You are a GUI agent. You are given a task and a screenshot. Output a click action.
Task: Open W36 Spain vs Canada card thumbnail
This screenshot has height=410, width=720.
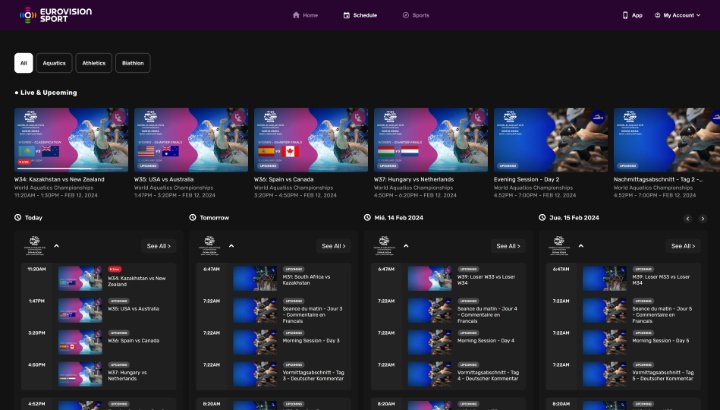311,140
